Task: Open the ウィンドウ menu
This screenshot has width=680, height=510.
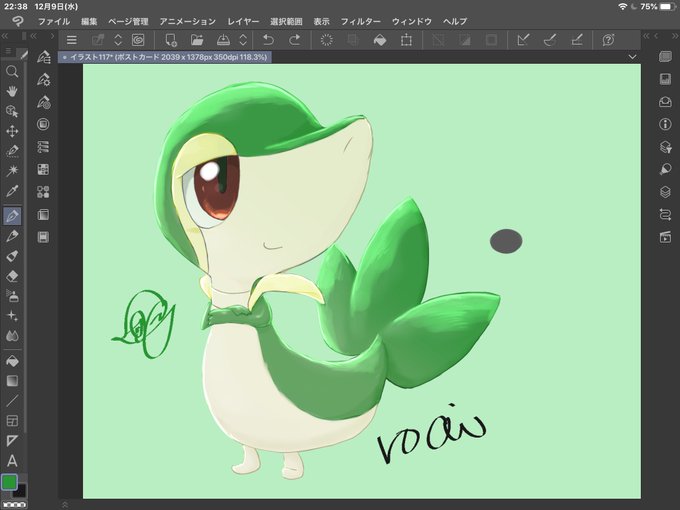Action: click(412, 21)
